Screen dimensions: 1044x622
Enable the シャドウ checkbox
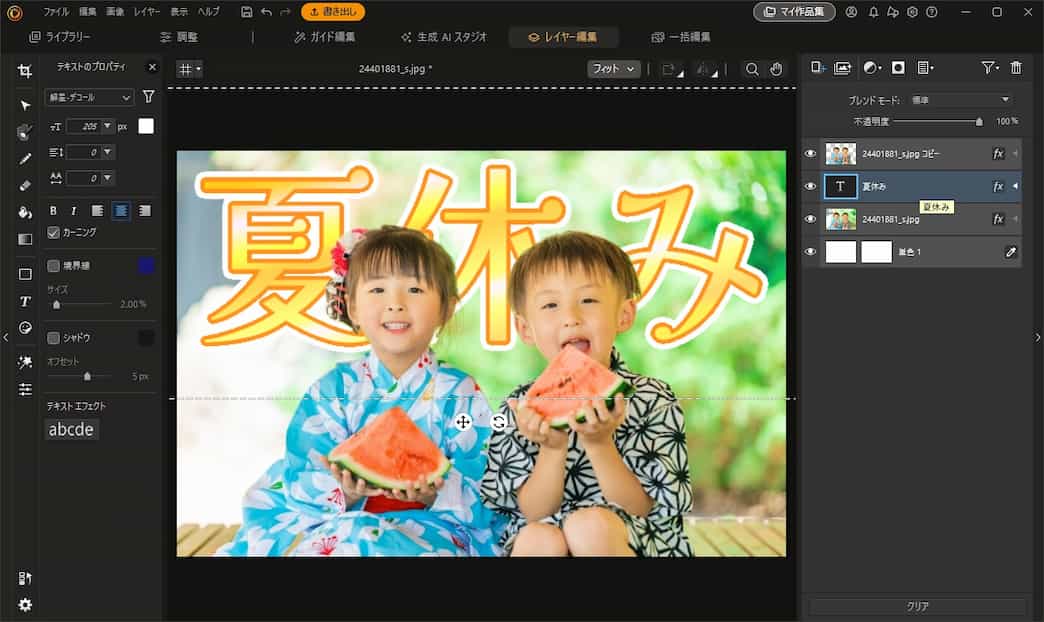(x=53, y=338)
